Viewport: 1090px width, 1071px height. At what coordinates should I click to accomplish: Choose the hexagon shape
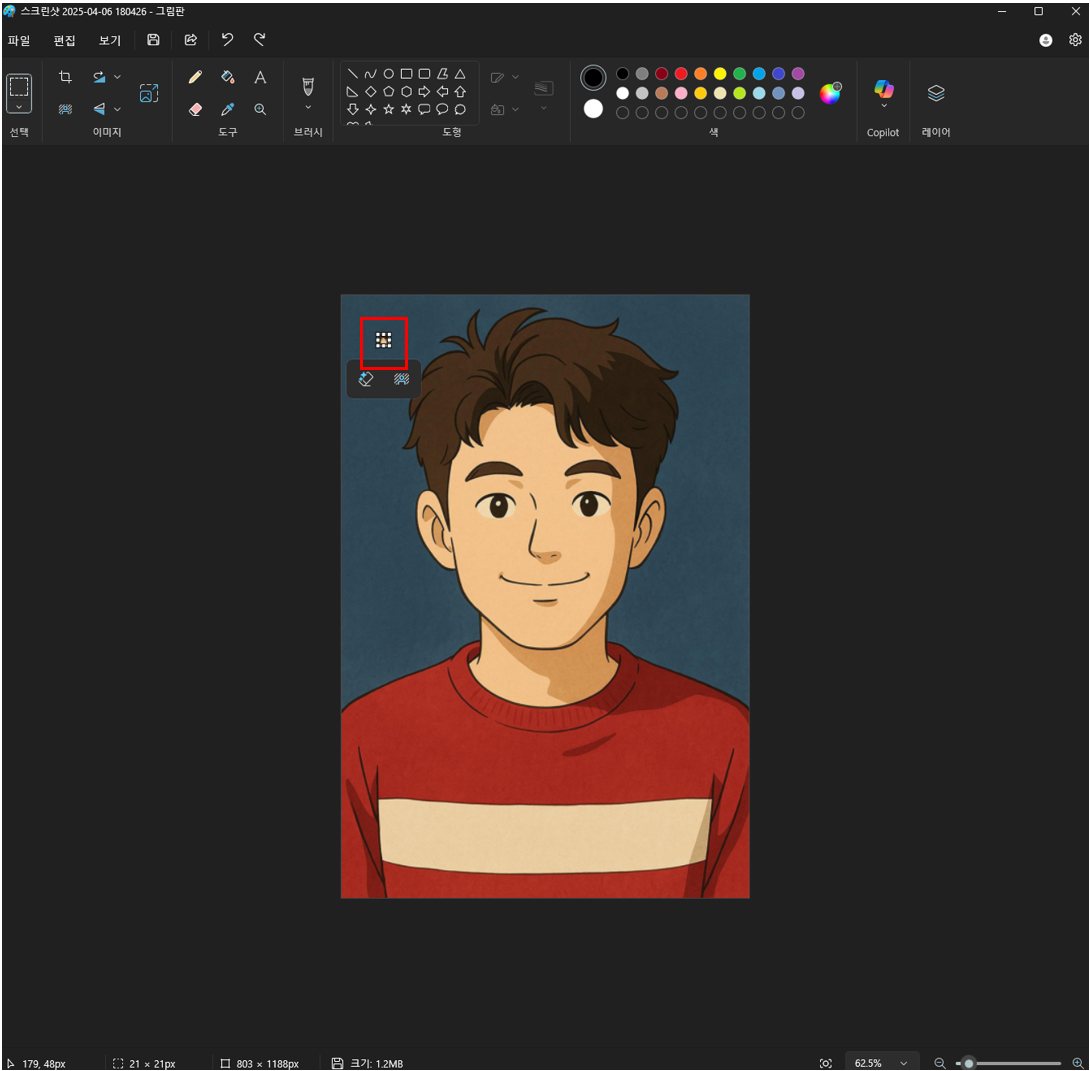407,92
